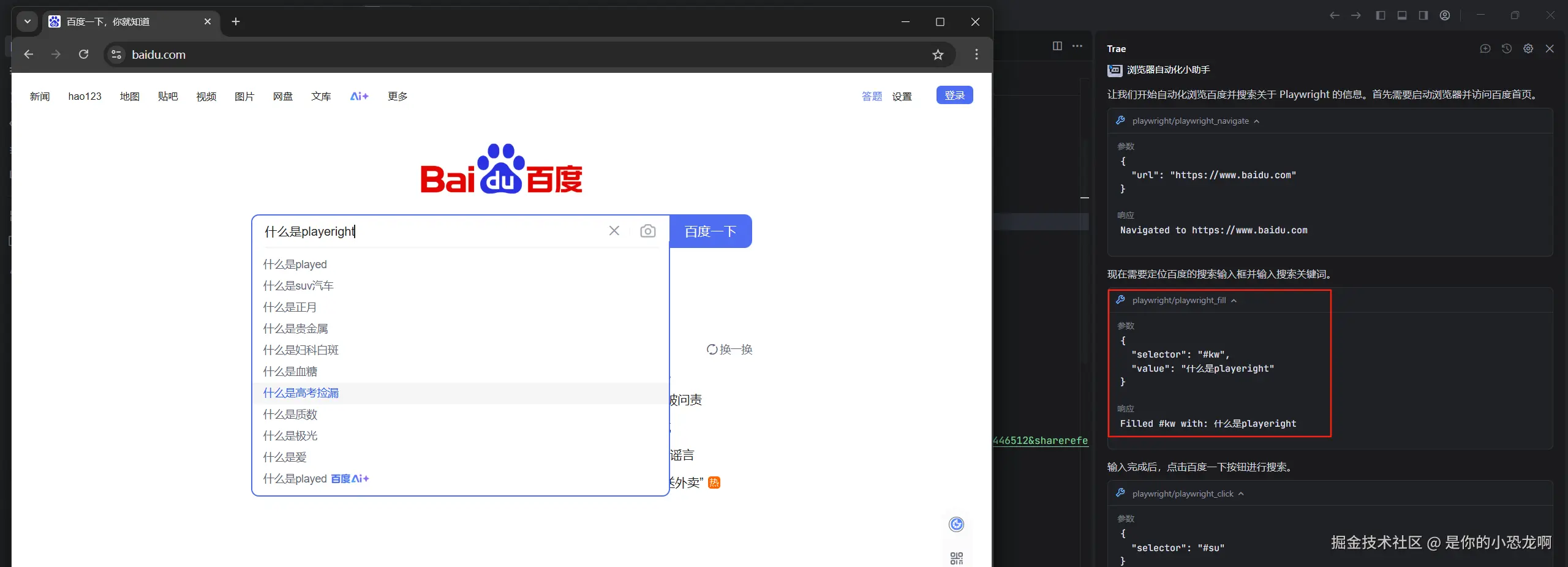Expand the 更多 navigation menu
This screenshot has width=1568, height=567.
pos(398,96)
